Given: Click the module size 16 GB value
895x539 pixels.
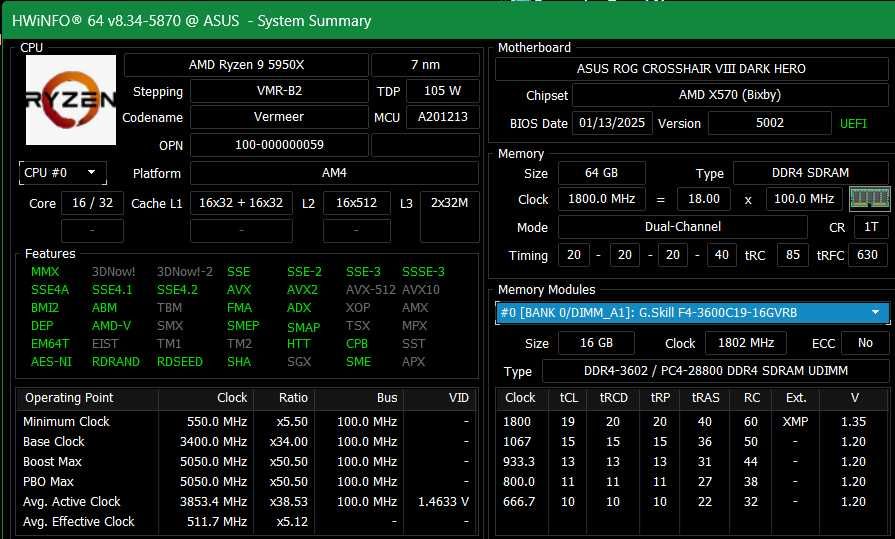Looking at the screenshot, I should 596,343.
